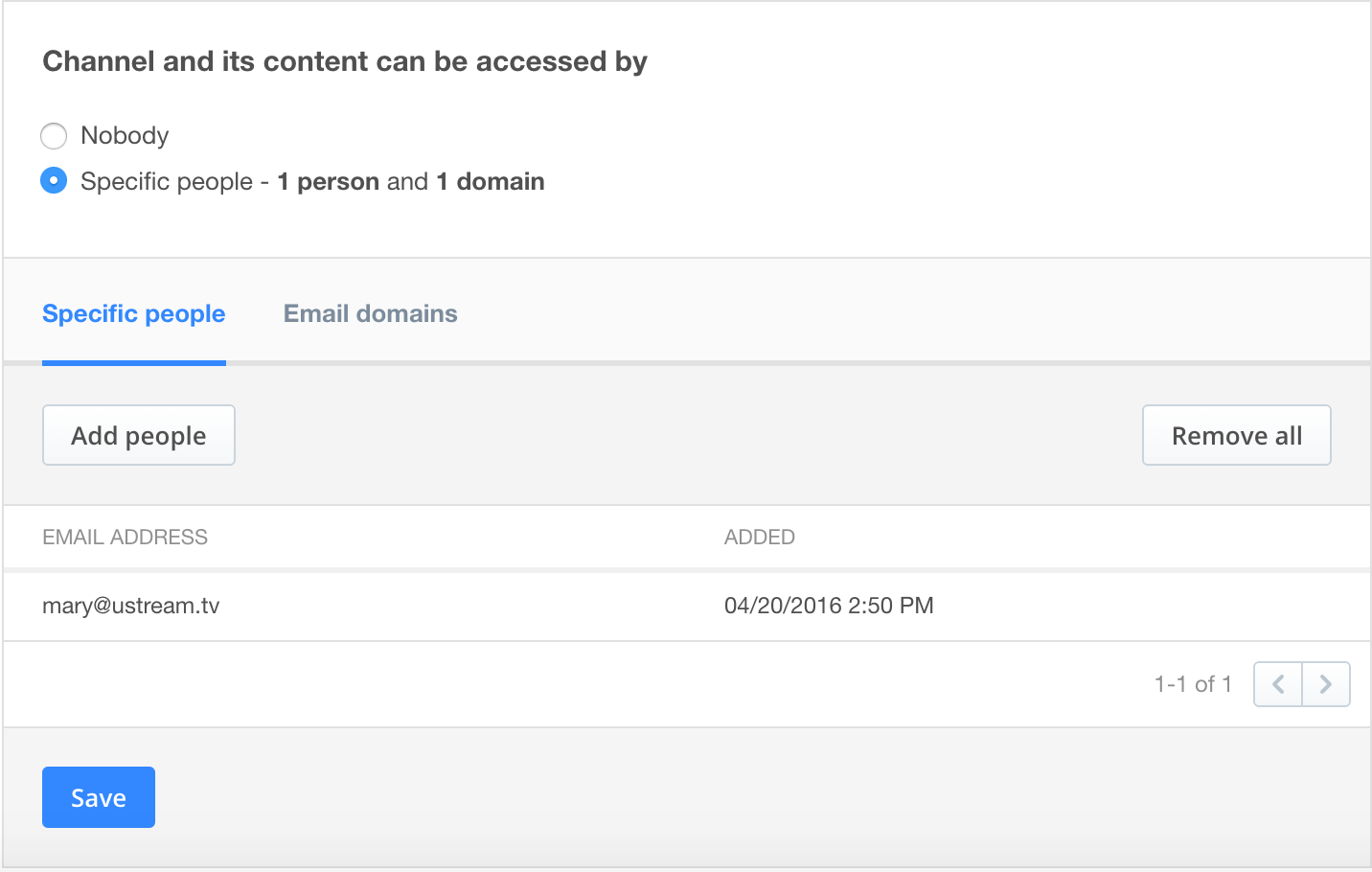Click the bold 1 person text
The width and height of the screenshot is (1372, 872).
coord(329,181)
